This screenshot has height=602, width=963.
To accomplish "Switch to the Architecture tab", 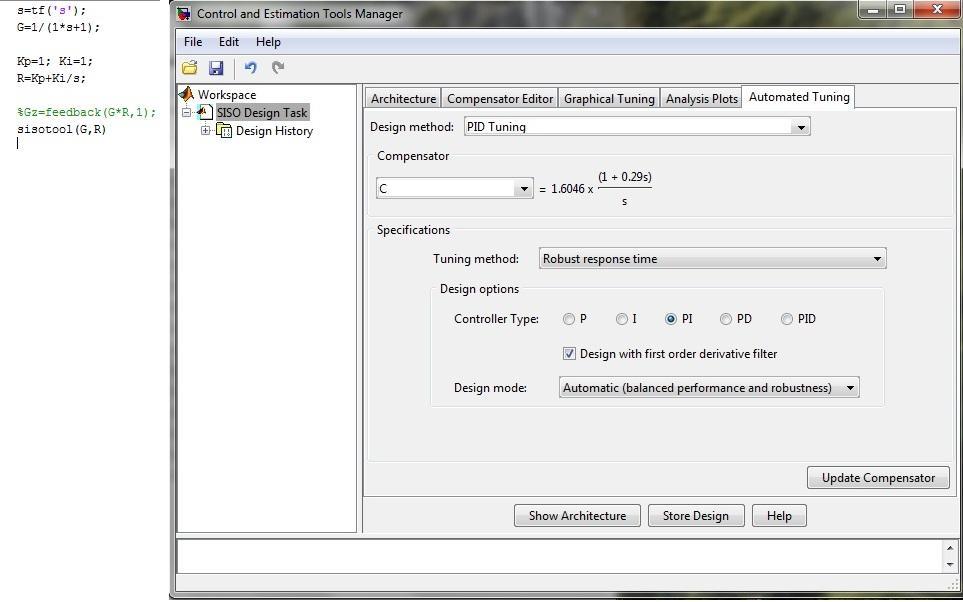I will [404, 98].
